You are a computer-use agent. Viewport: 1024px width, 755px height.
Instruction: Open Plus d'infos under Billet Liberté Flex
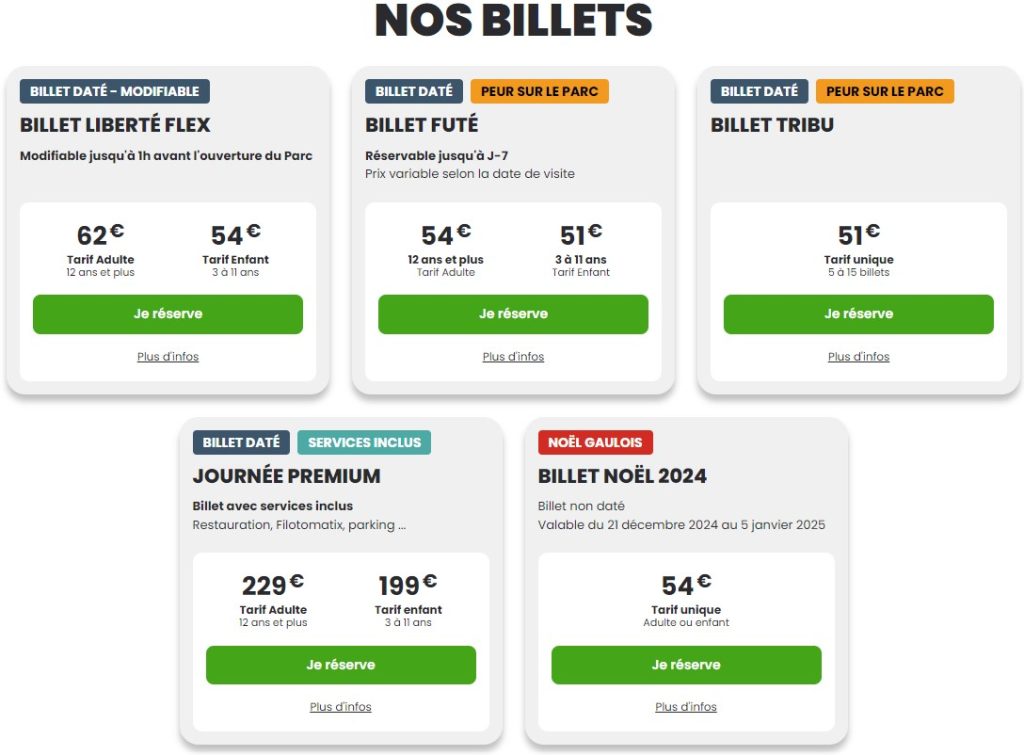[x=167, y=356]
